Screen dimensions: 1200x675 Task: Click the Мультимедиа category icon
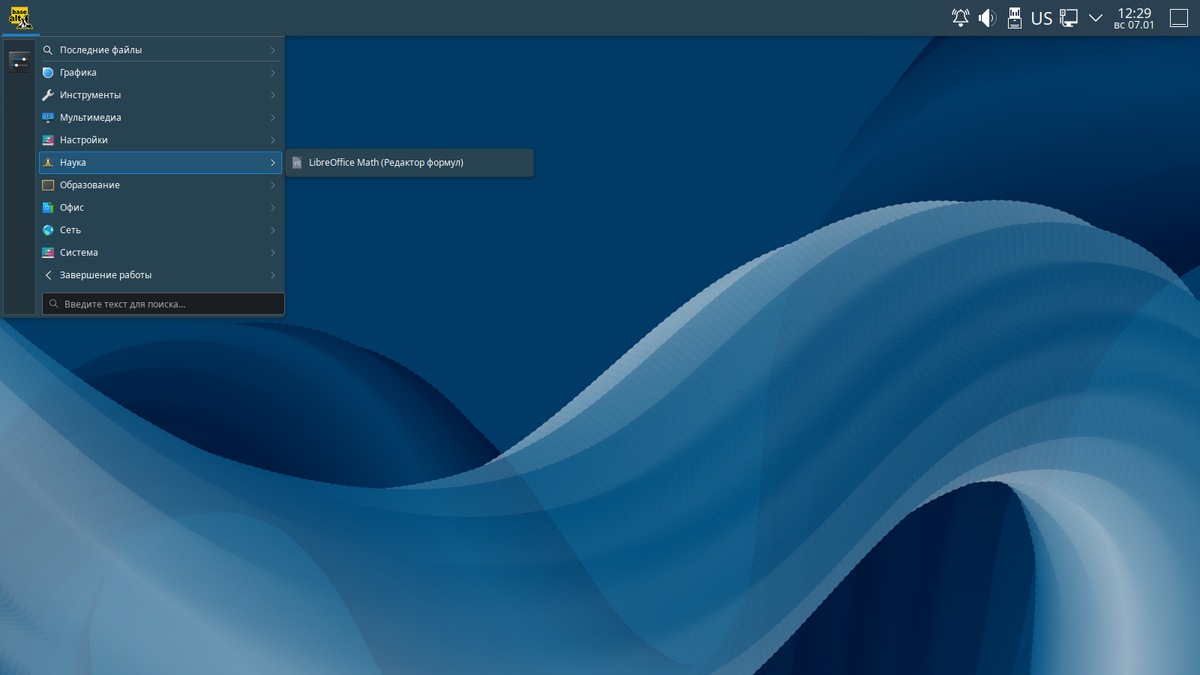[48, 117]
